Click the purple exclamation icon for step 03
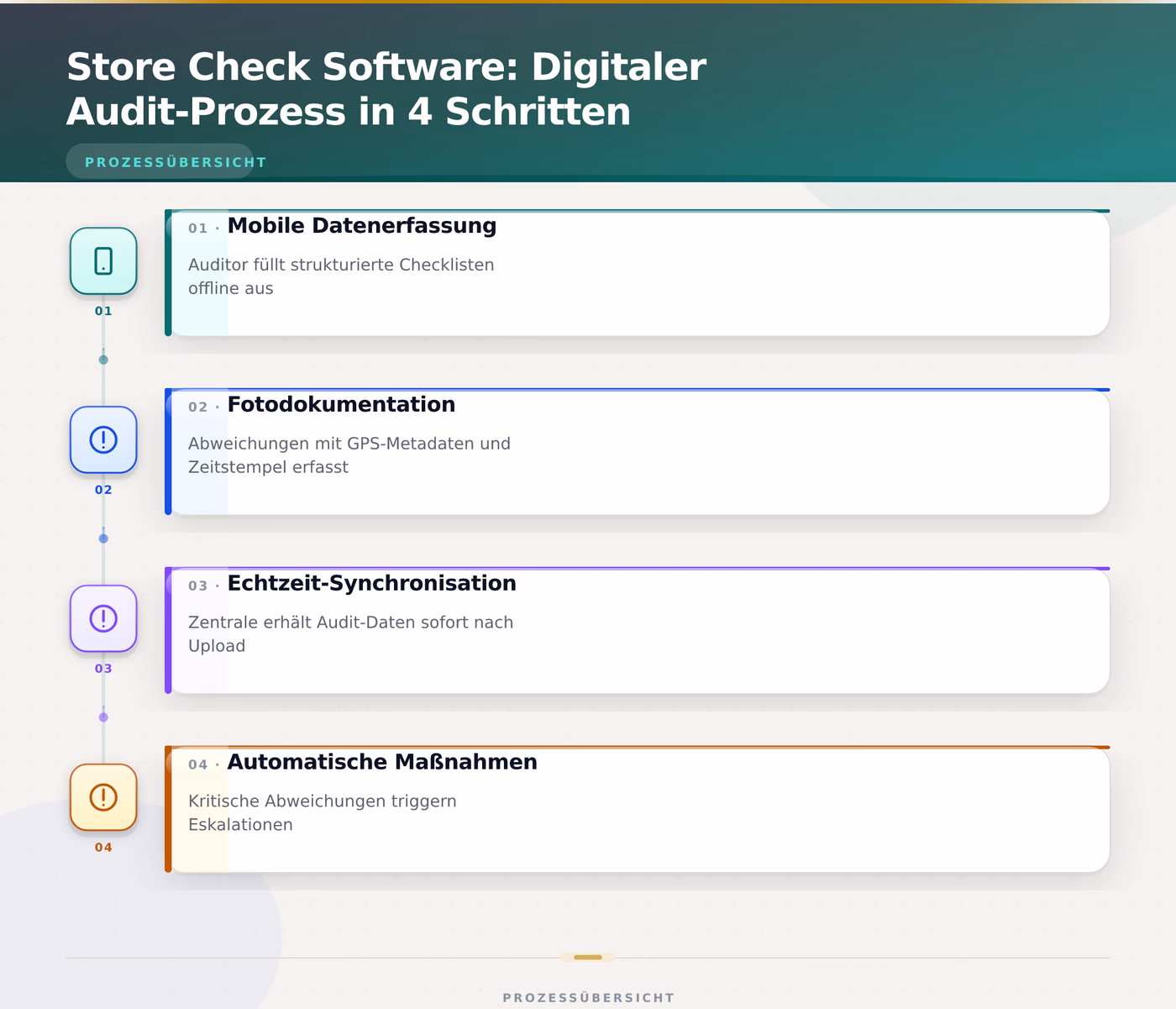This screenshot has height=1009, width=1176. point(103,618)
